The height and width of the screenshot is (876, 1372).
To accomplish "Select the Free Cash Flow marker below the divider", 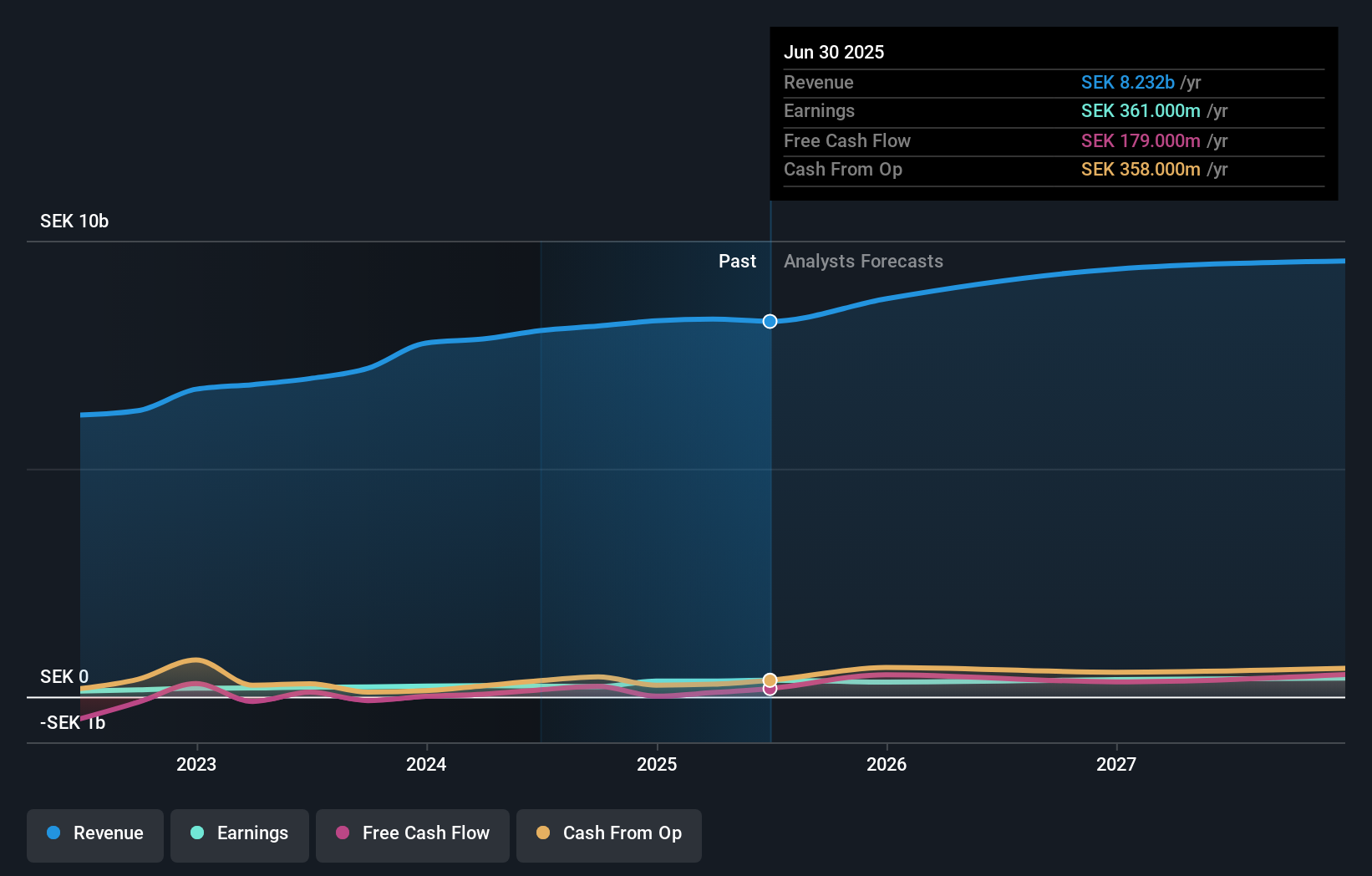I will (x=770, y=689).
